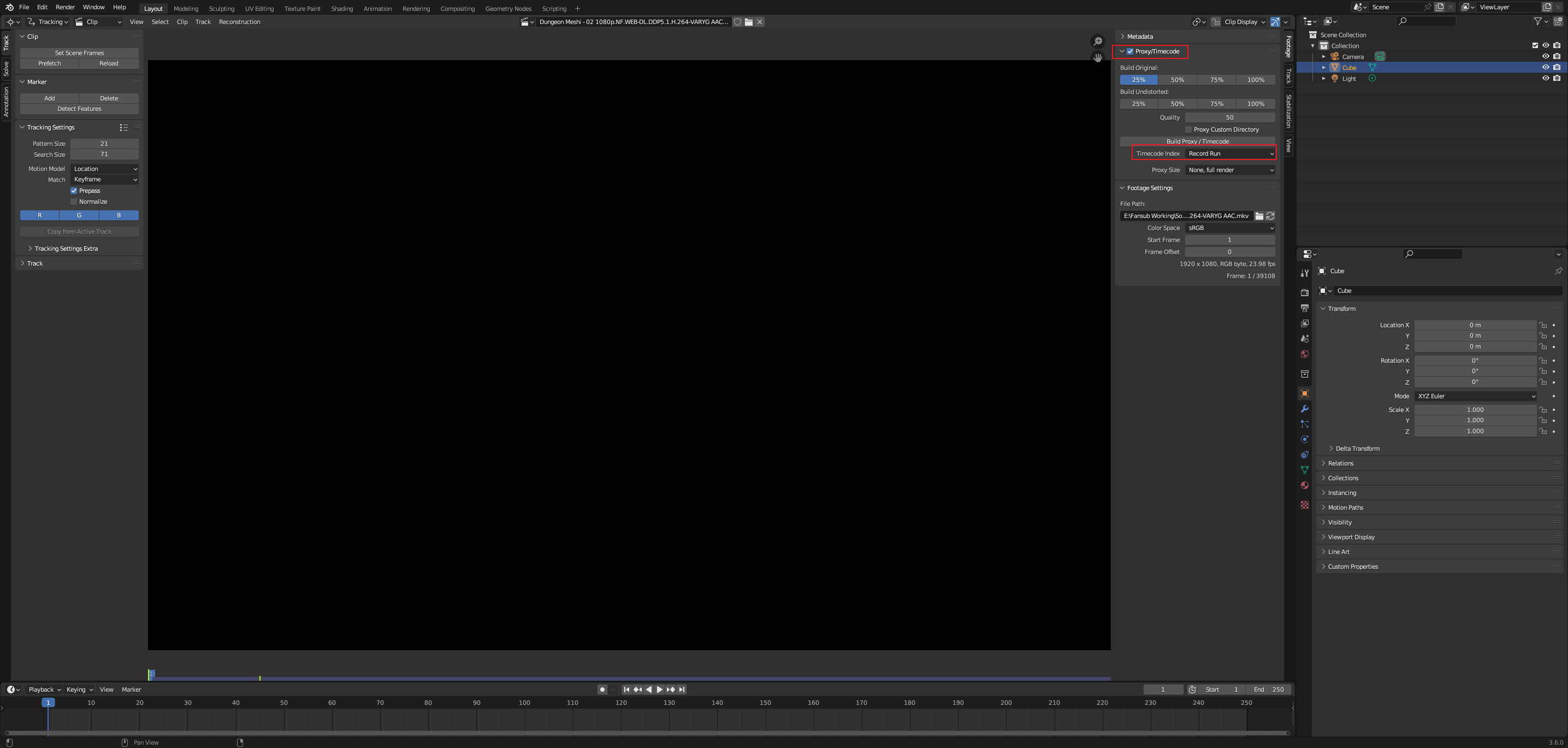This screenshot has height=748, width=1568.
Task: Click the marker Add button
Action: (x=49, y=98)
